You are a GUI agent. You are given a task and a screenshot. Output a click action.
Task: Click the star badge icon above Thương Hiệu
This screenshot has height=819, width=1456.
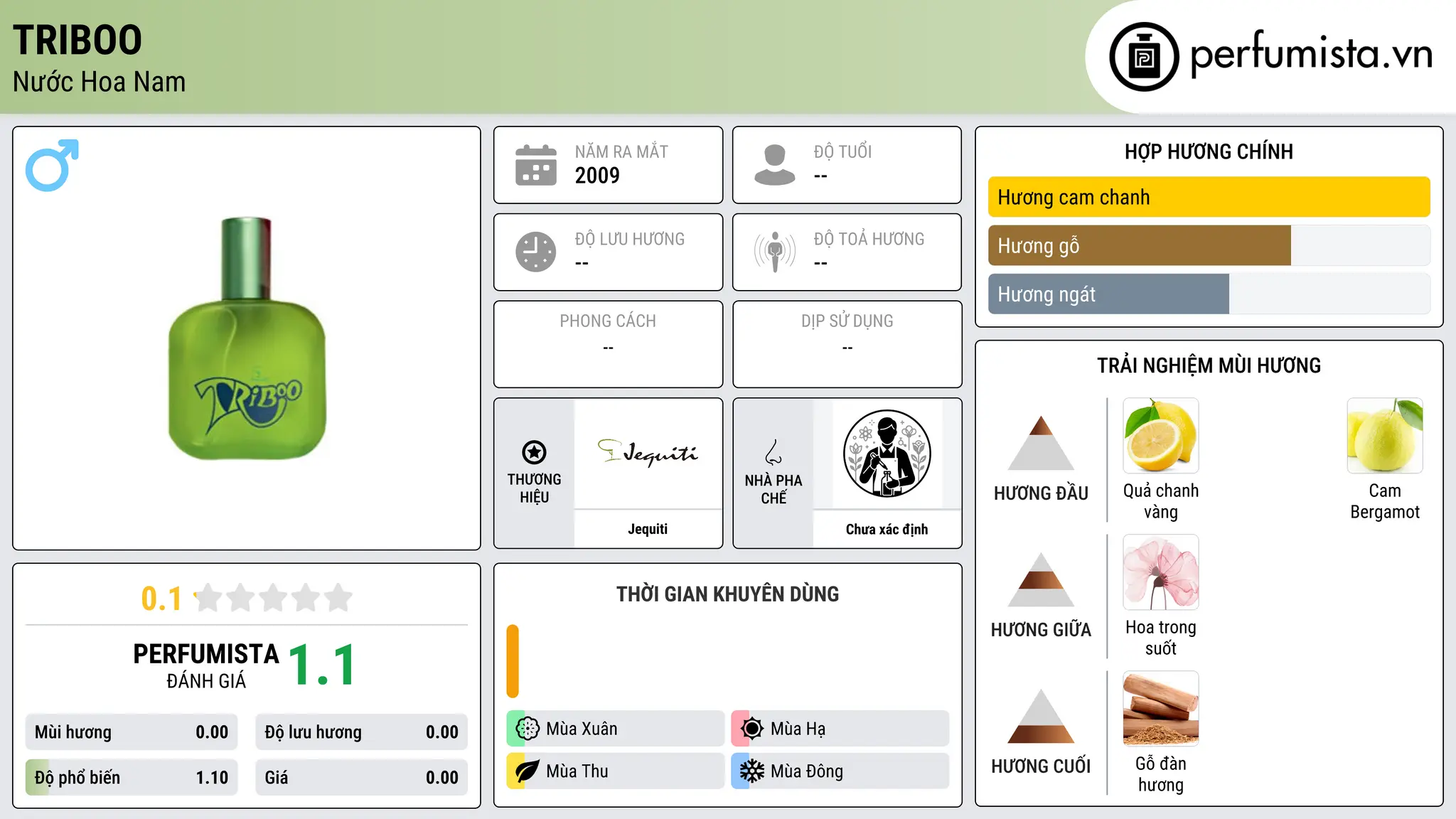click(534, 452)
